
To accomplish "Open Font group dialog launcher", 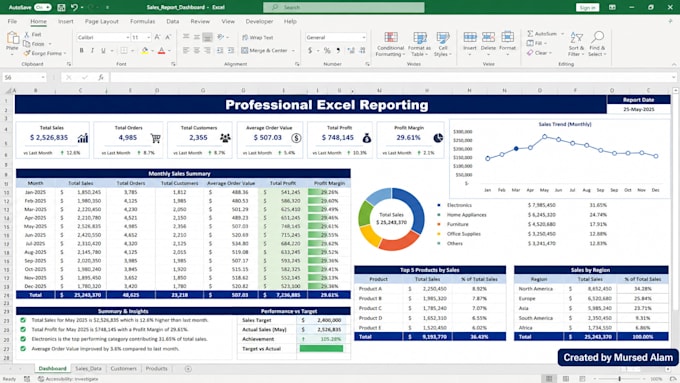I will 173,64.
